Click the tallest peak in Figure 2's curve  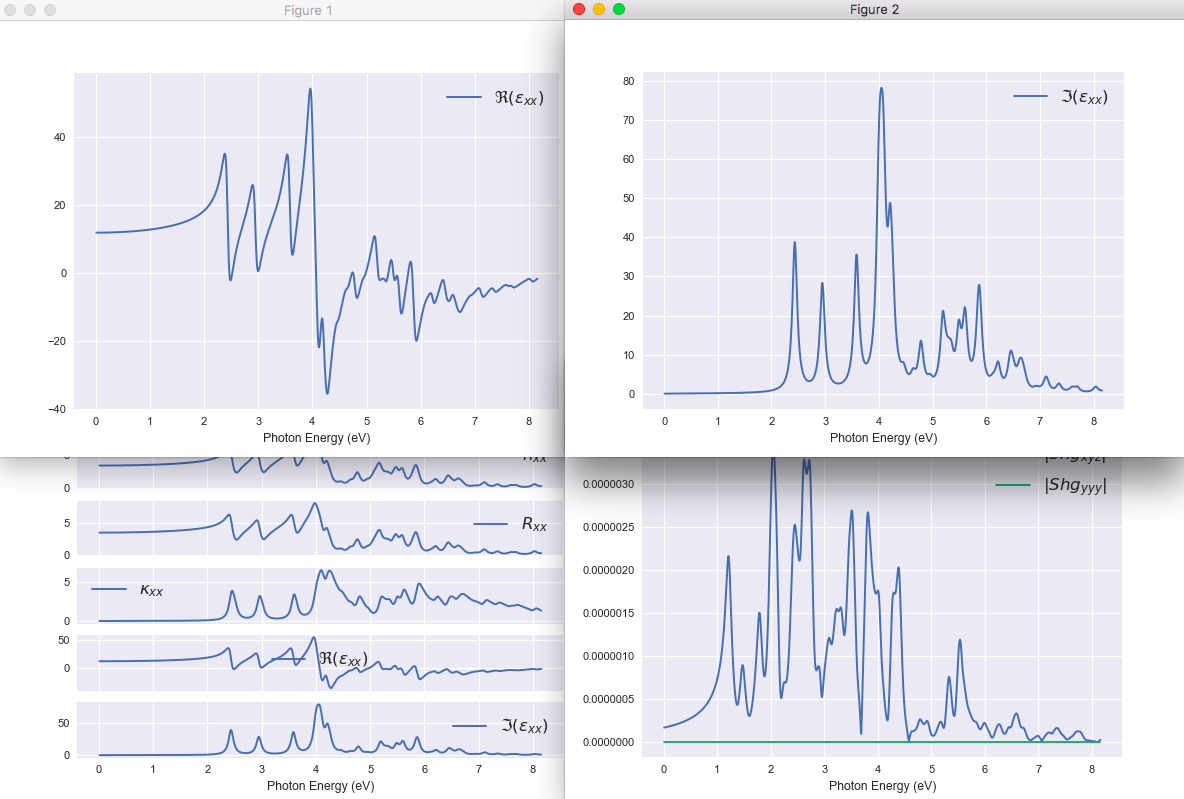coord(881,88)
